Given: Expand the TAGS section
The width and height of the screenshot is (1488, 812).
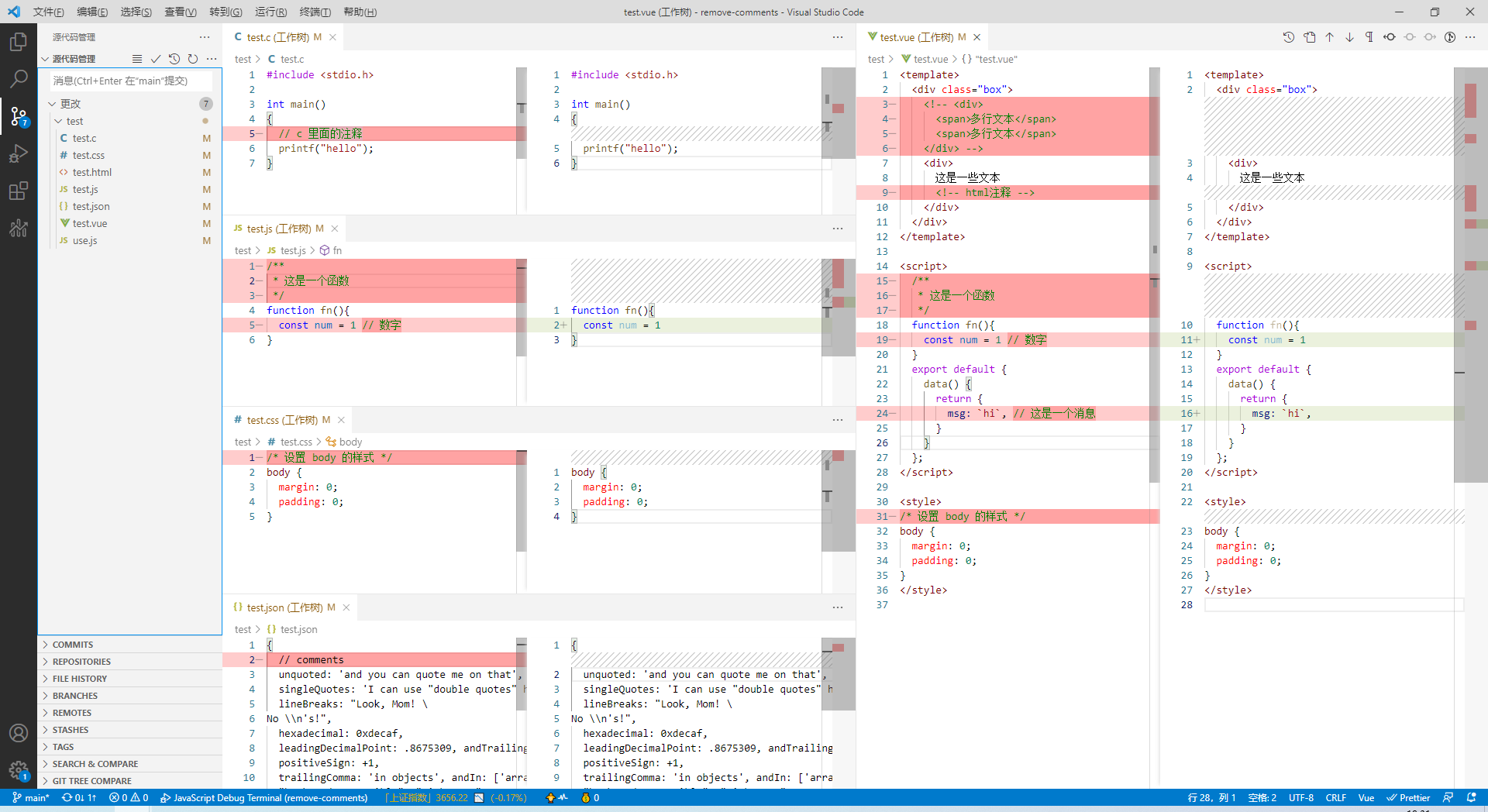Looking at the screenshot, I should pos(129,747).
